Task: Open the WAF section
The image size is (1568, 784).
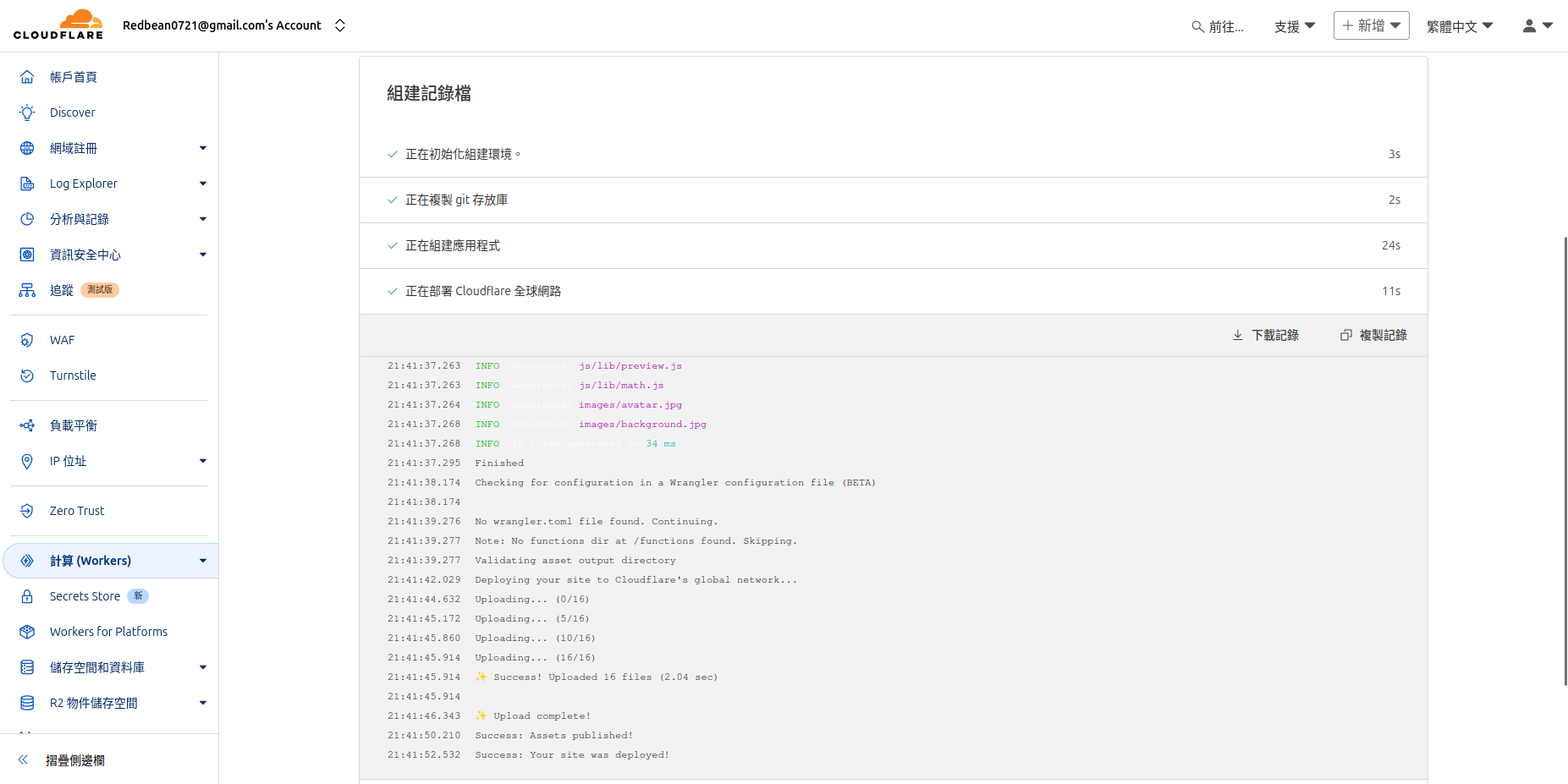Action: (x=62, y=339)
